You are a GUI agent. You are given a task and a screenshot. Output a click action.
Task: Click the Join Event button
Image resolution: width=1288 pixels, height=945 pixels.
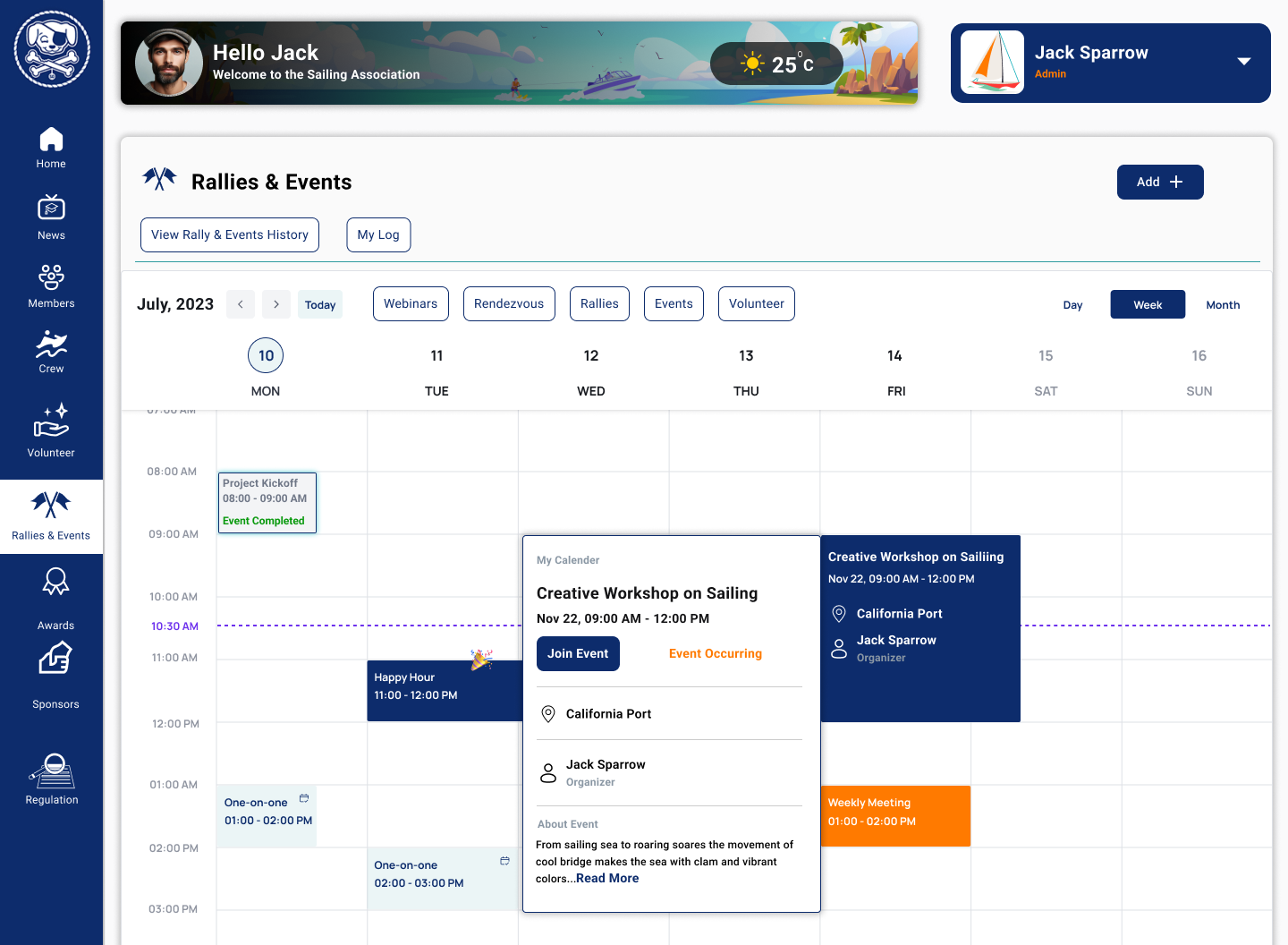[x=578, y=654]
